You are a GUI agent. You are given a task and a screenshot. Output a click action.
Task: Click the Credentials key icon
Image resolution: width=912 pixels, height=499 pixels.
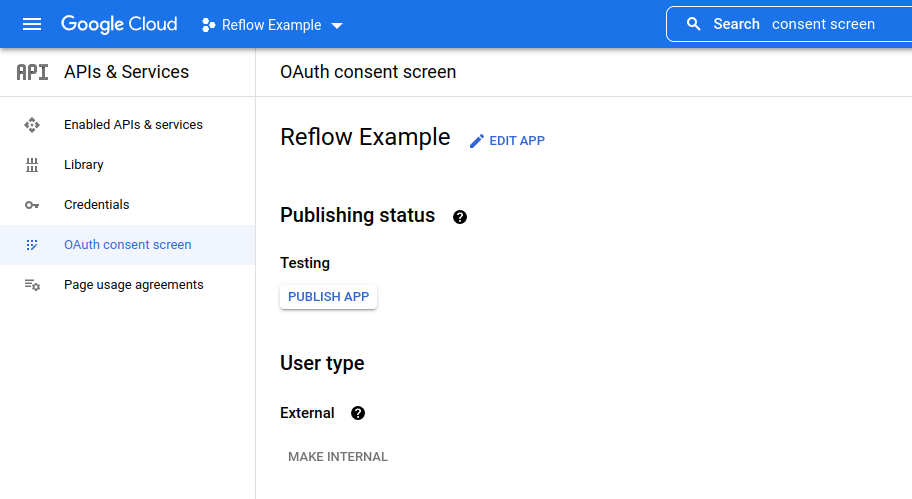[x=32, y=205]
